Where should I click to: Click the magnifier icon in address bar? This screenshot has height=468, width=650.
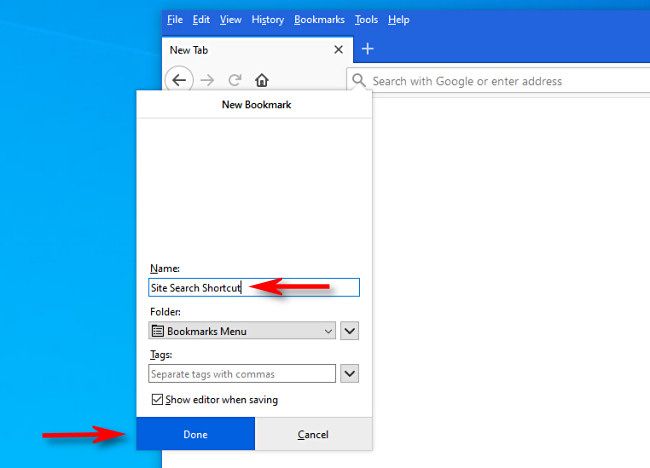pos(359,80)
